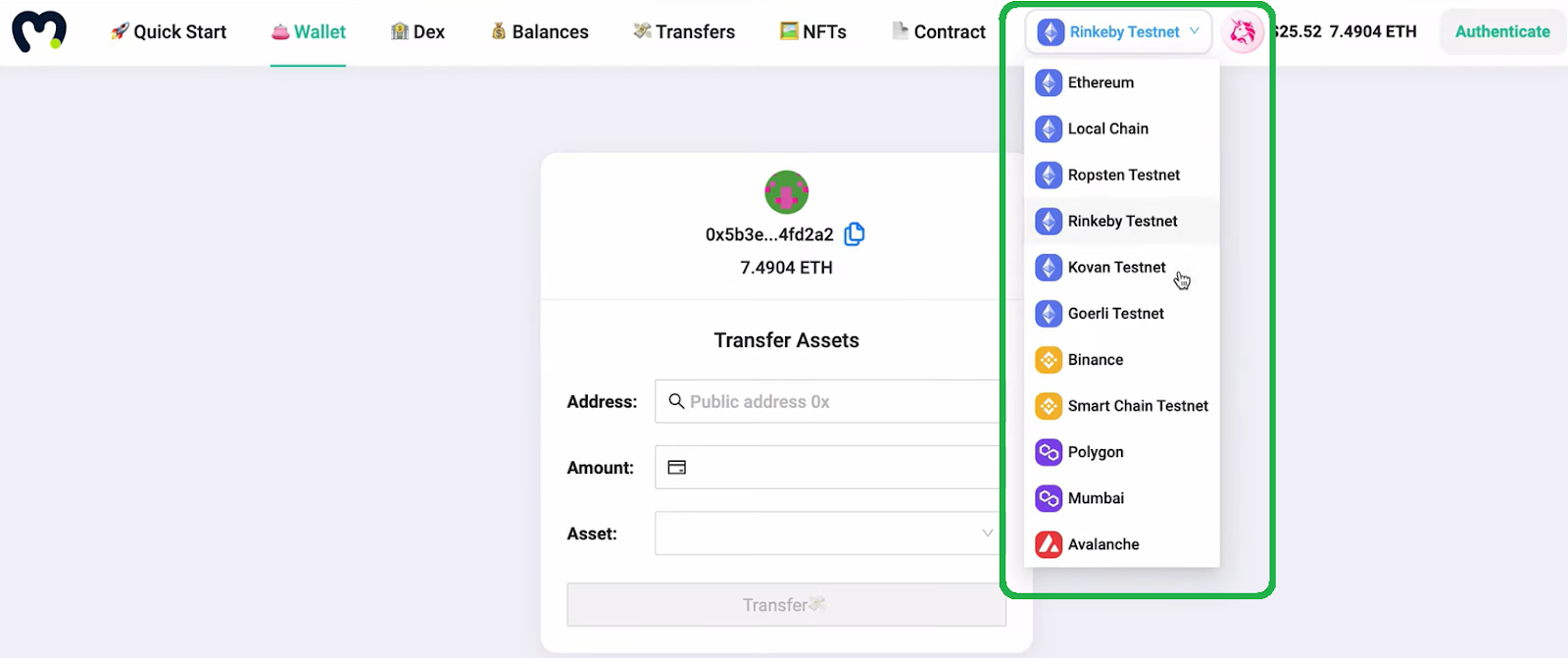Go to the NFTs tab
Screen dimensions: 1568x658
coord(813,32)
